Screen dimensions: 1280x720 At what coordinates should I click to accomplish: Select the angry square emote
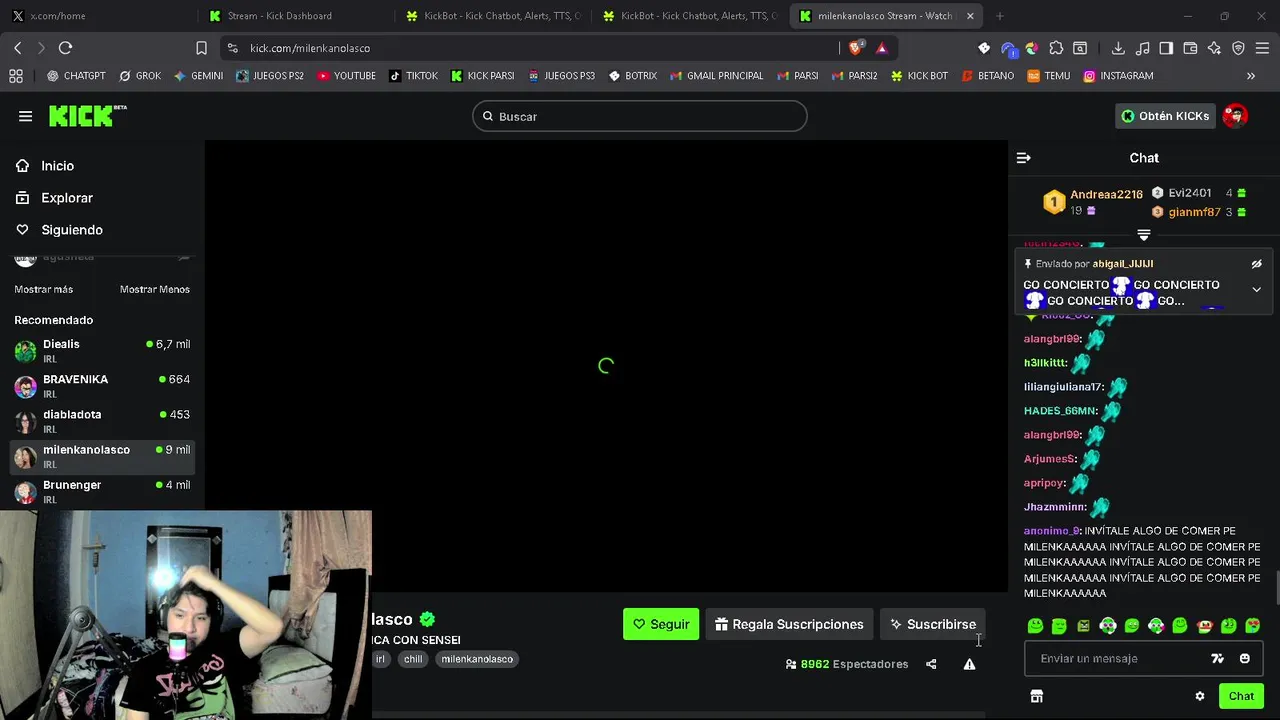1083,626
